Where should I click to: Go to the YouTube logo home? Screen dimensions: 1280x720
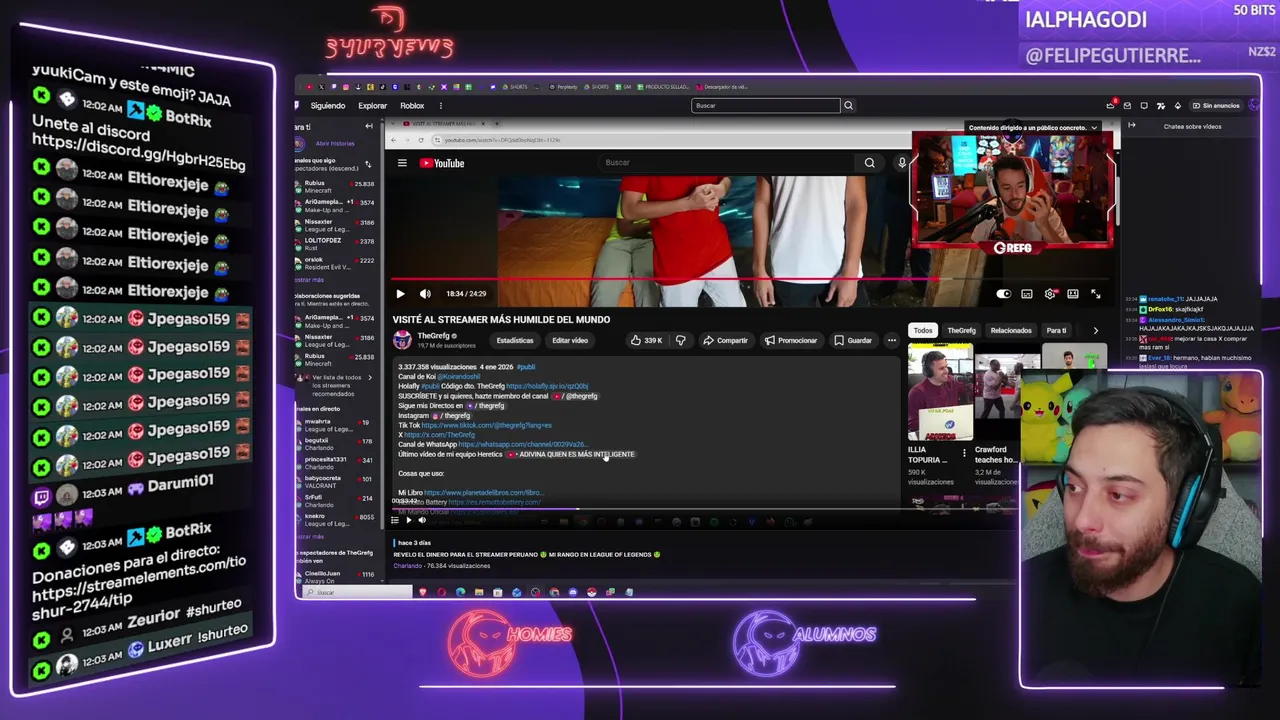442,163
